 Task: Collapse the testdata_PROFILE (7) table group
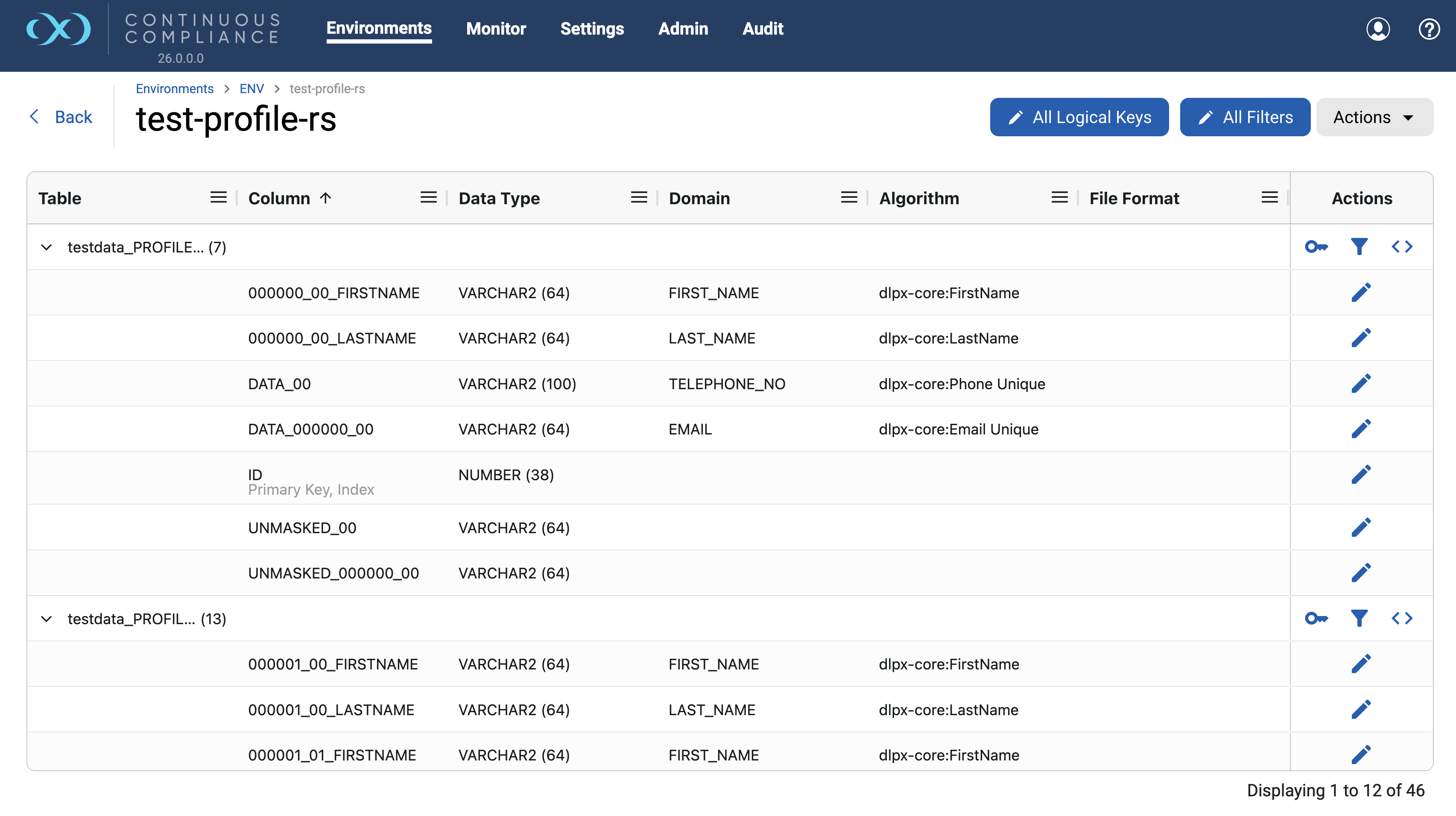47,247
